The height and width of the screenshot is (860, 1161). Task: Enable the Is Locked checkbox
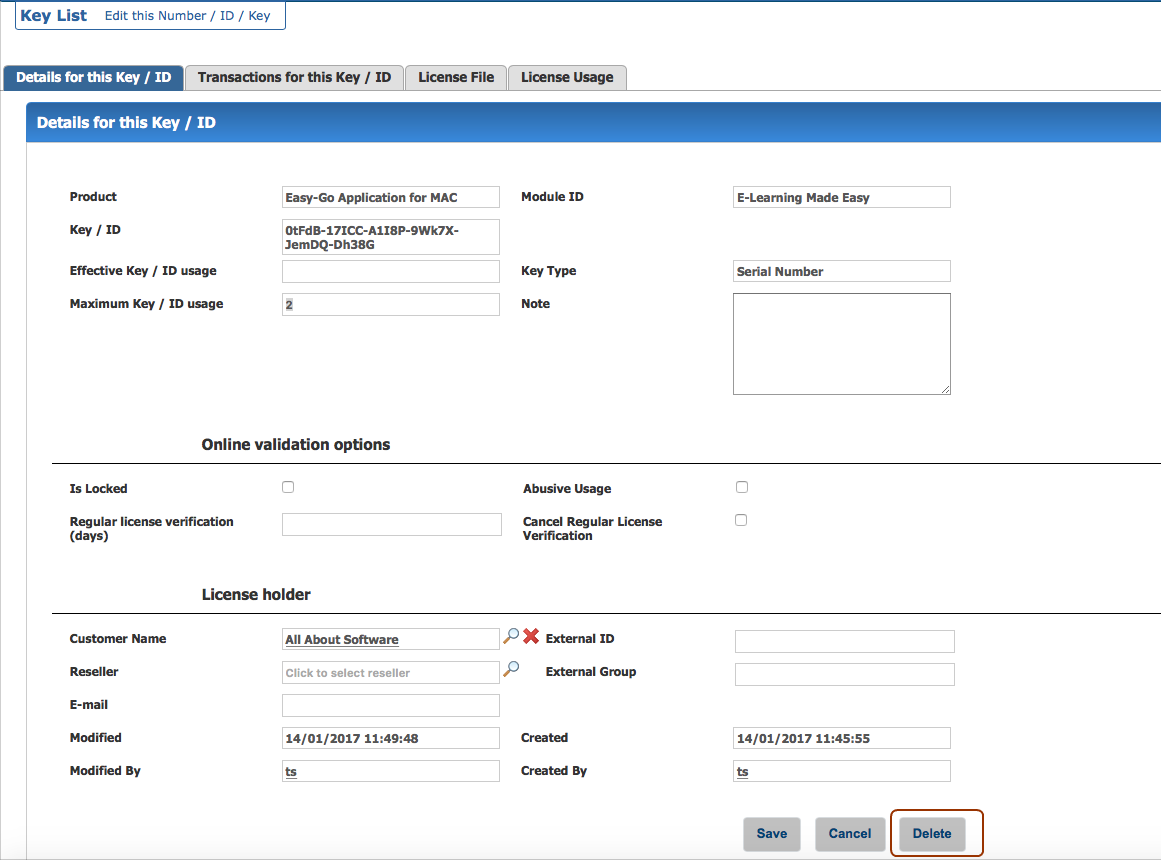288,487
